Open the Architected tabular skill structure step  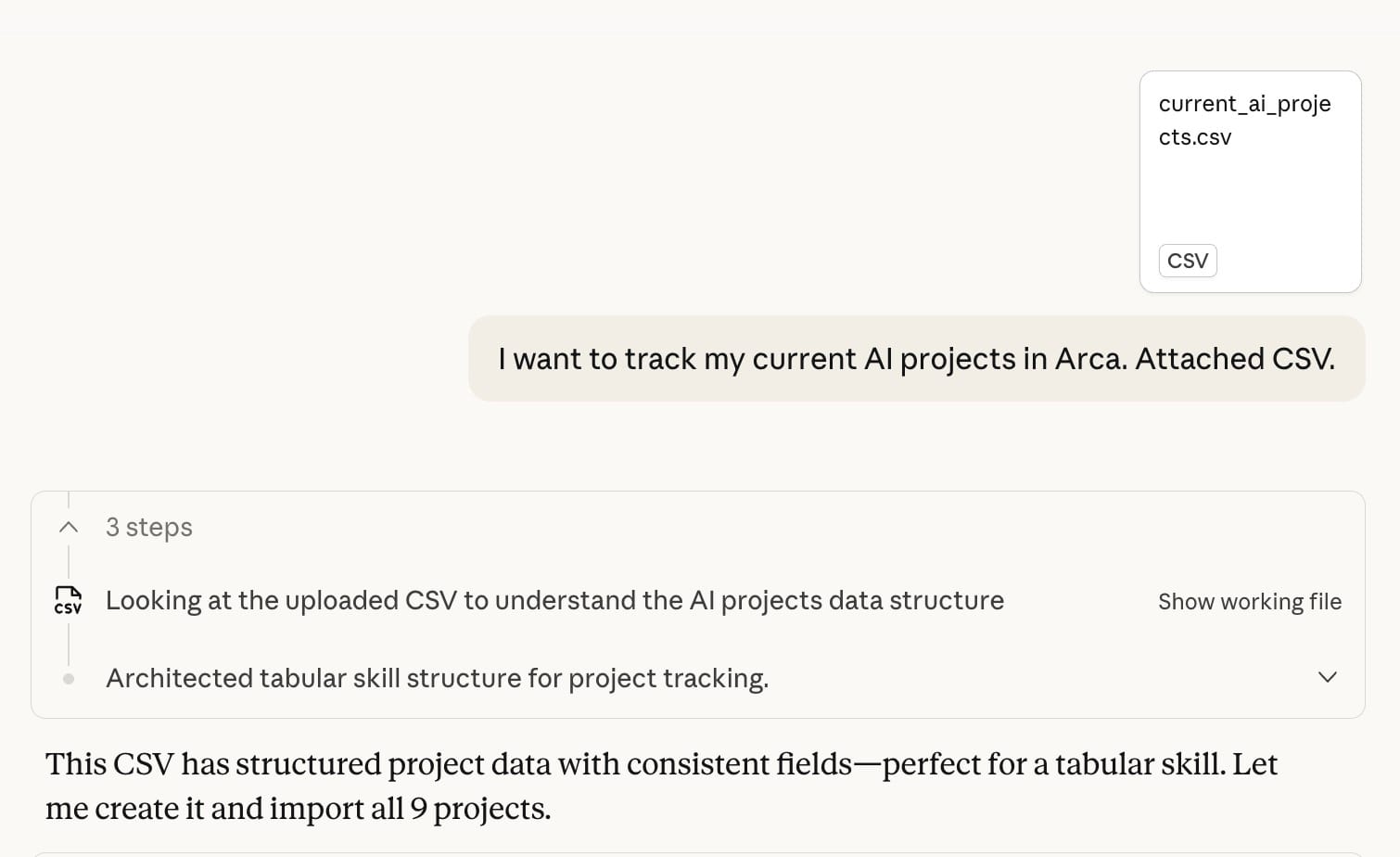[x=437, y=678]
